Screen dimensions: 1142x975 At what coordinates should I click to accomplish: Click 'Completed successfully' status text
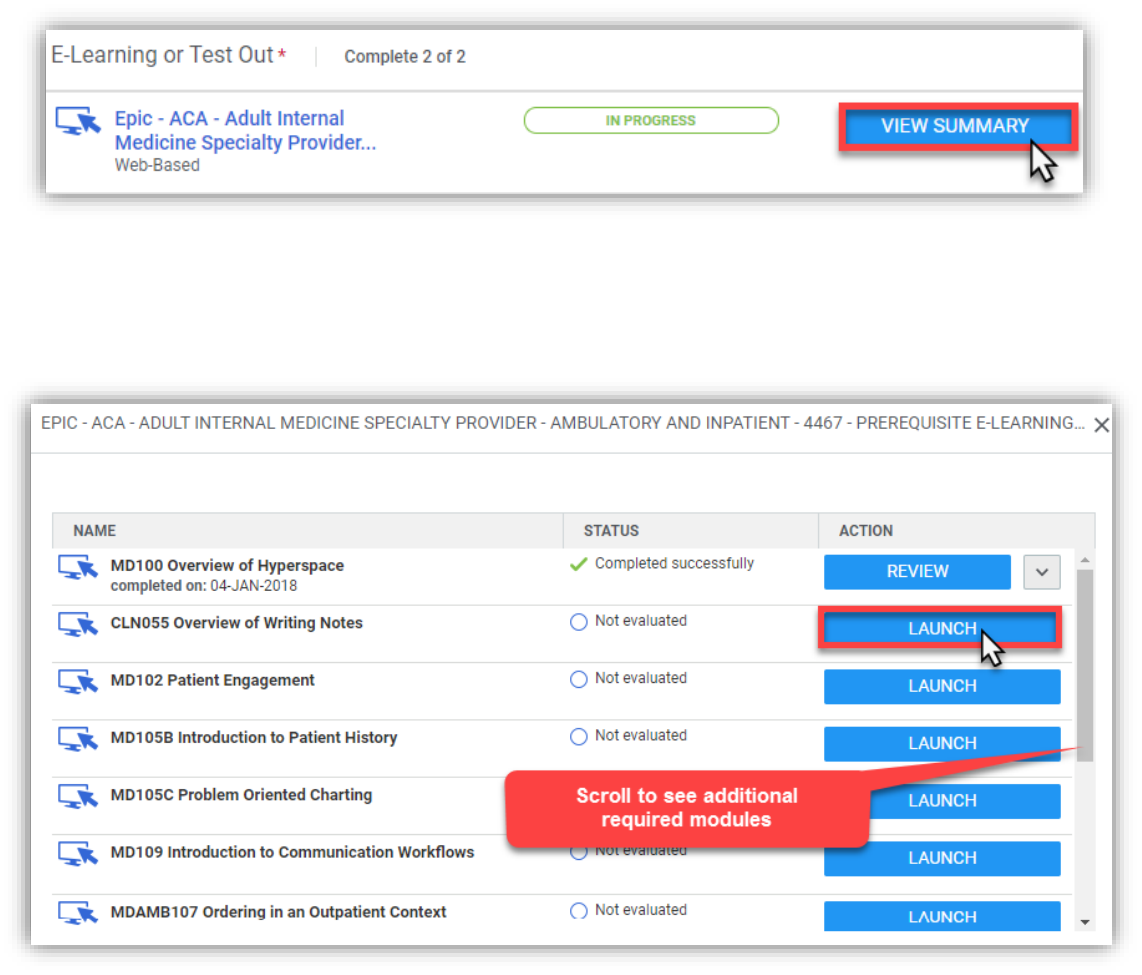click(674, 564)
